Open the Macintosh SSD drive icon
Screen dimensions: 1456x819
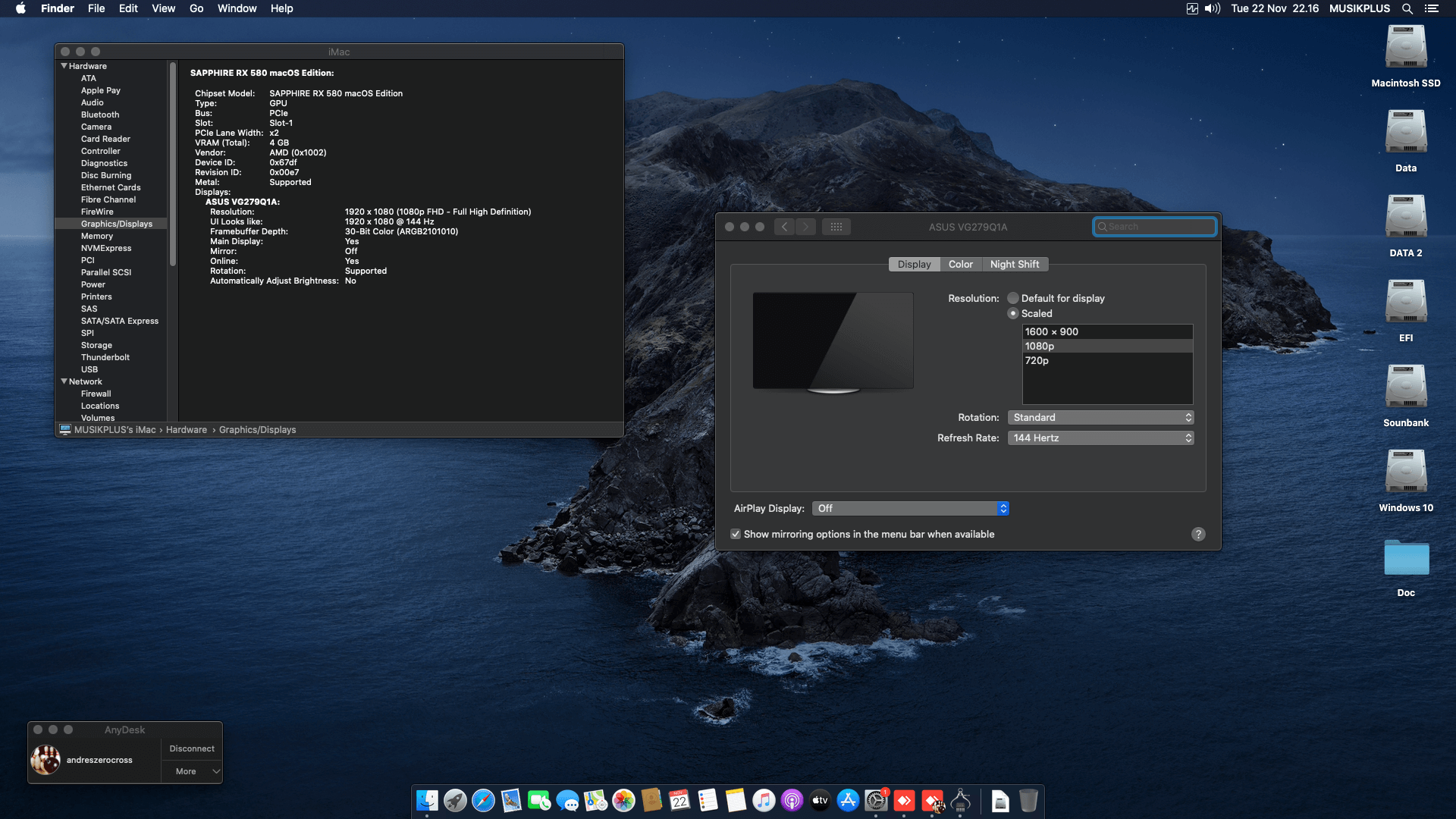1405,48
